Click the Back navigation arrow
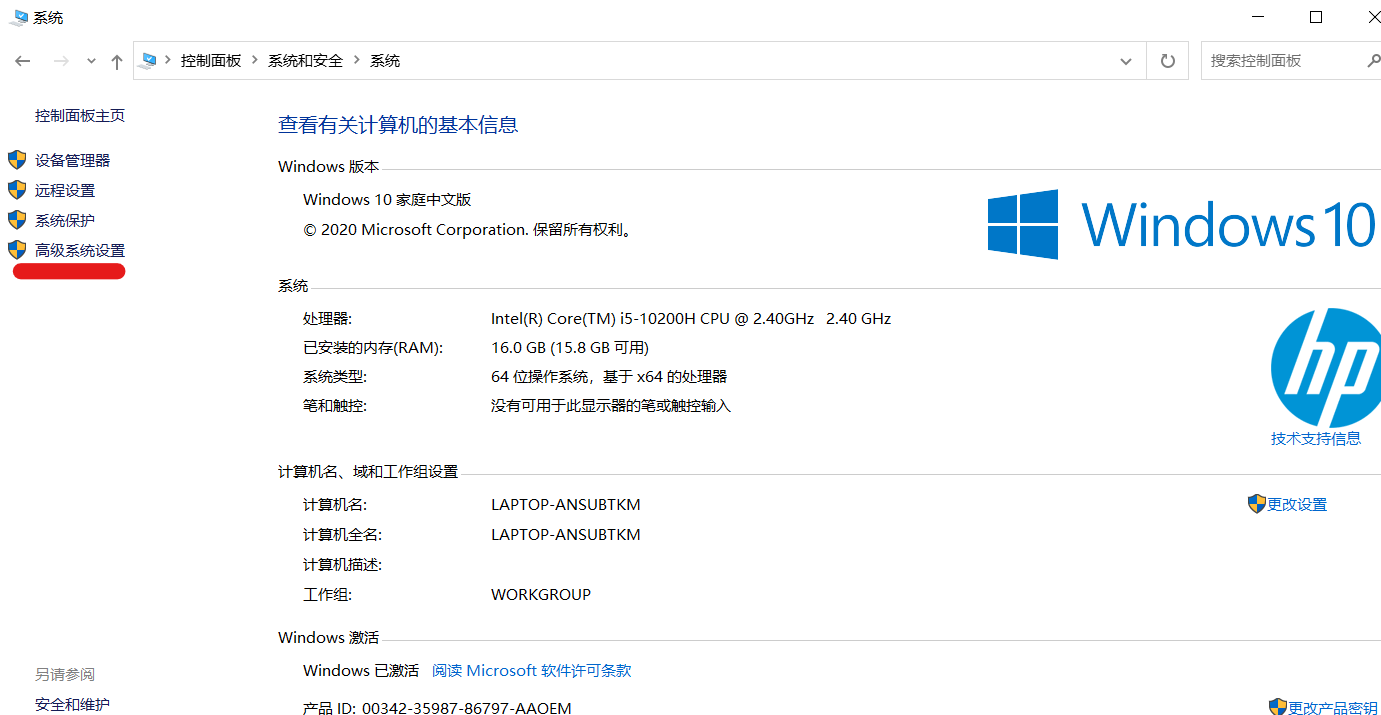Image resolution: width=1381 pixels, height=715 pixels. coord(23,62)
